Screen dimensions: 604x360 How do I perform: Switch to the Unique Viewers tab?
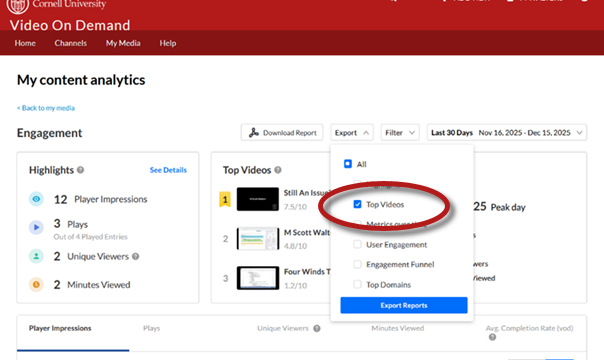[283, 328]
